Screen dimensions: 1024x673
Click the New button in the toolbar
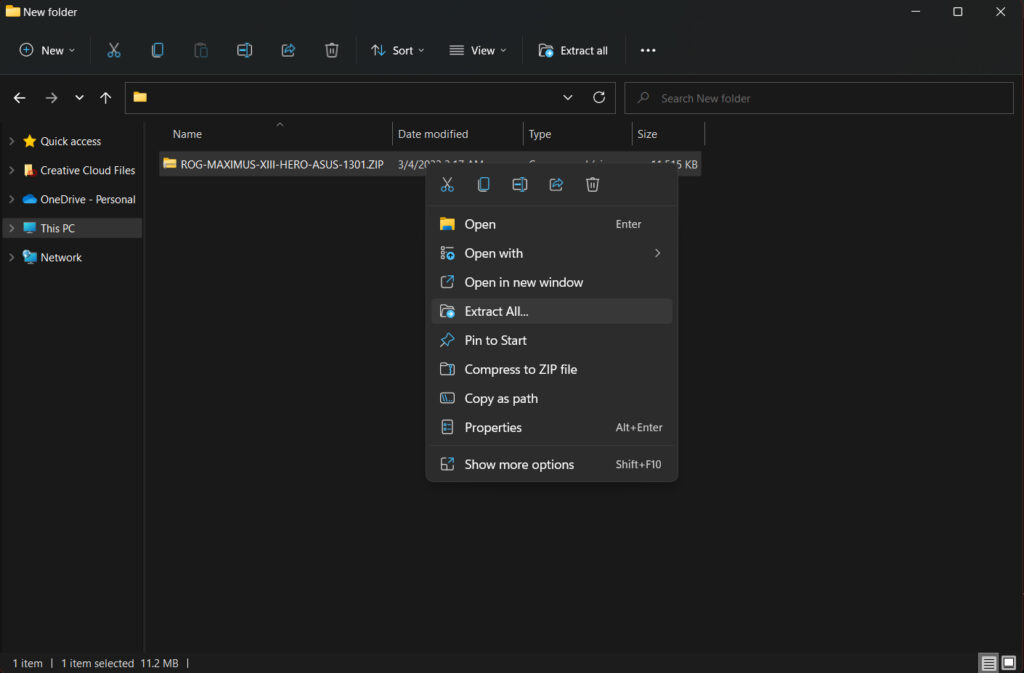(47, 50)
